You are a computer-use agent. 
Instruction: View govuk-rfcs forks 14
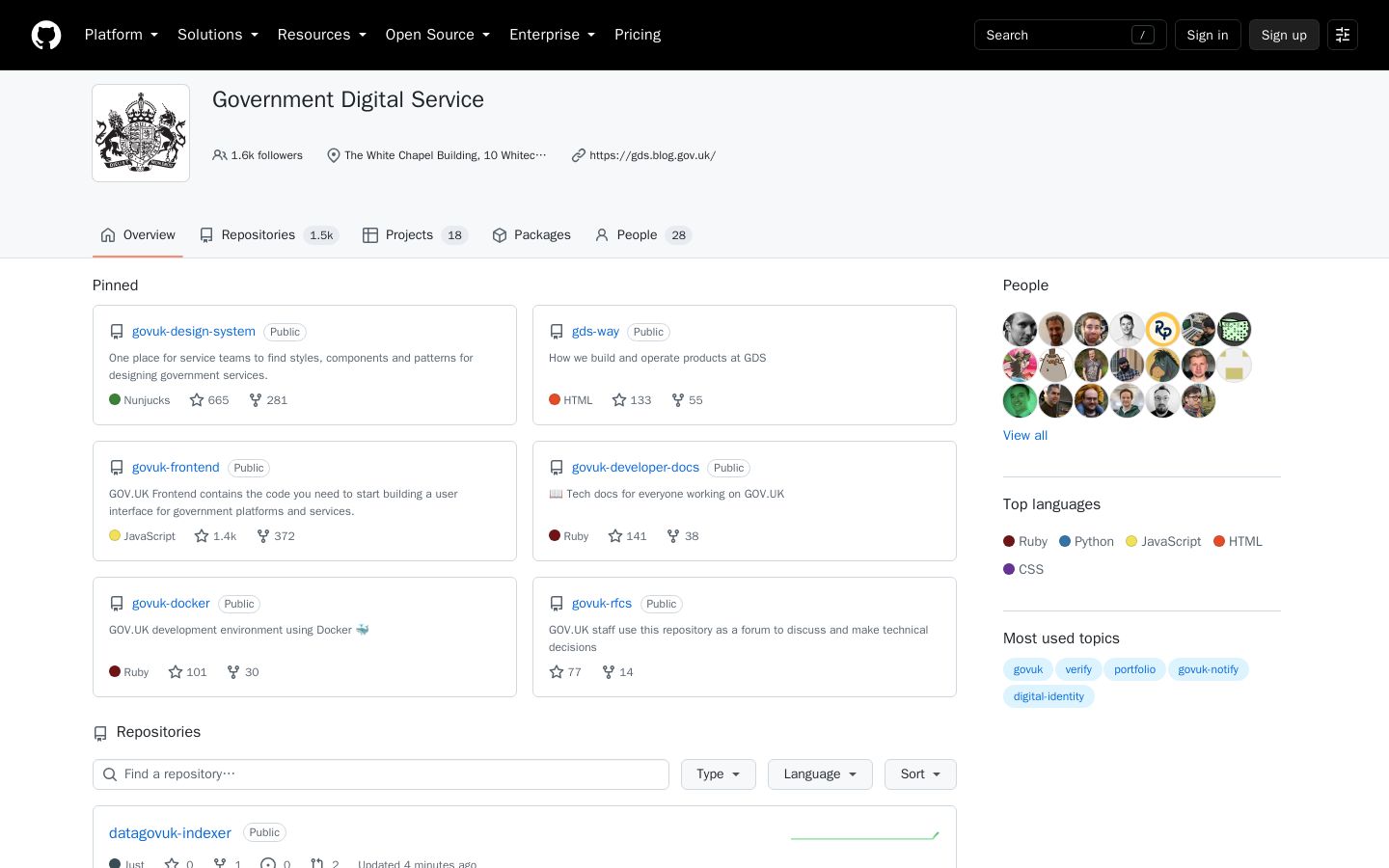click(618, 672)
